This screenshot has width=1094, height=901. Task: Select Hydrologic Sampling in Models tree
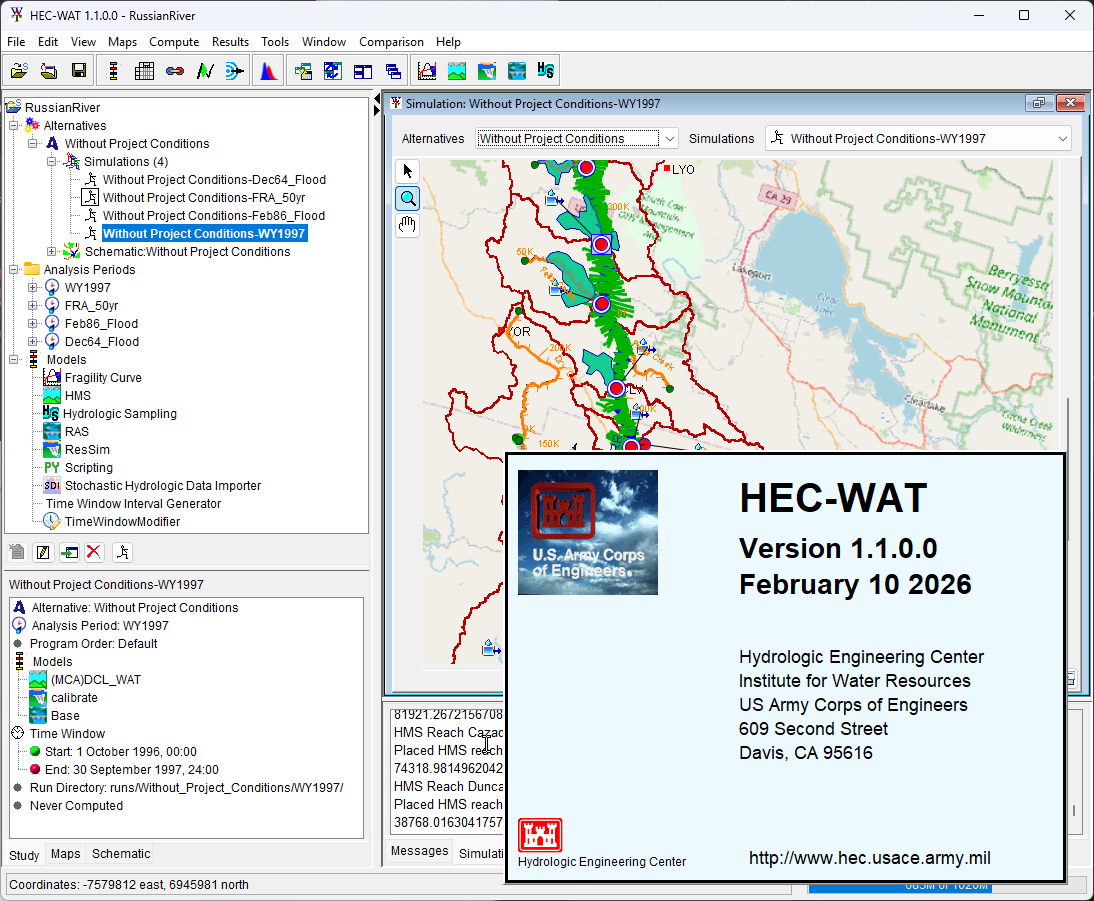(119, 414)
